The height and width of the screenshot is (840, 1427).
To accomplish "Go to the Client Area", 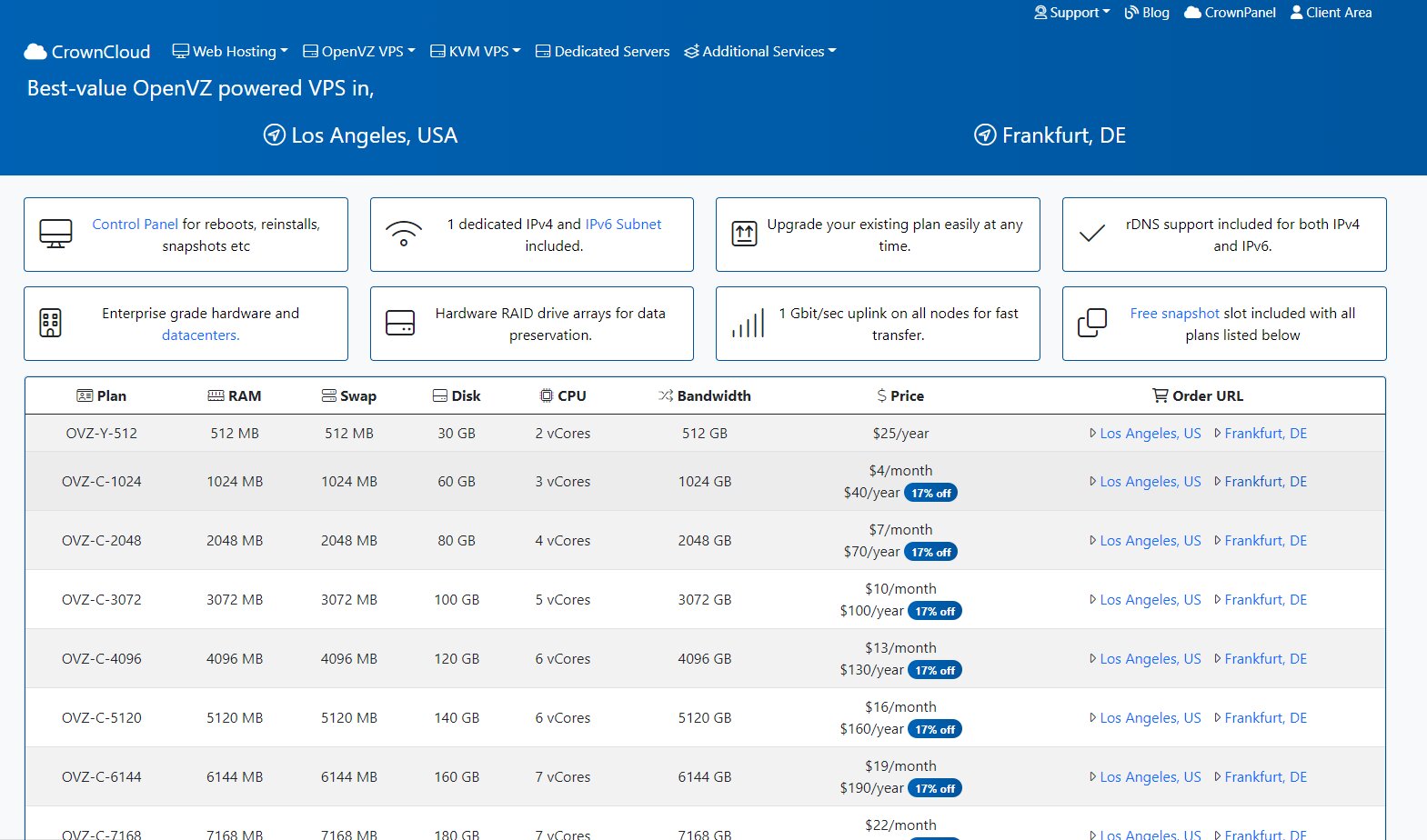I will click(1331, 13).
